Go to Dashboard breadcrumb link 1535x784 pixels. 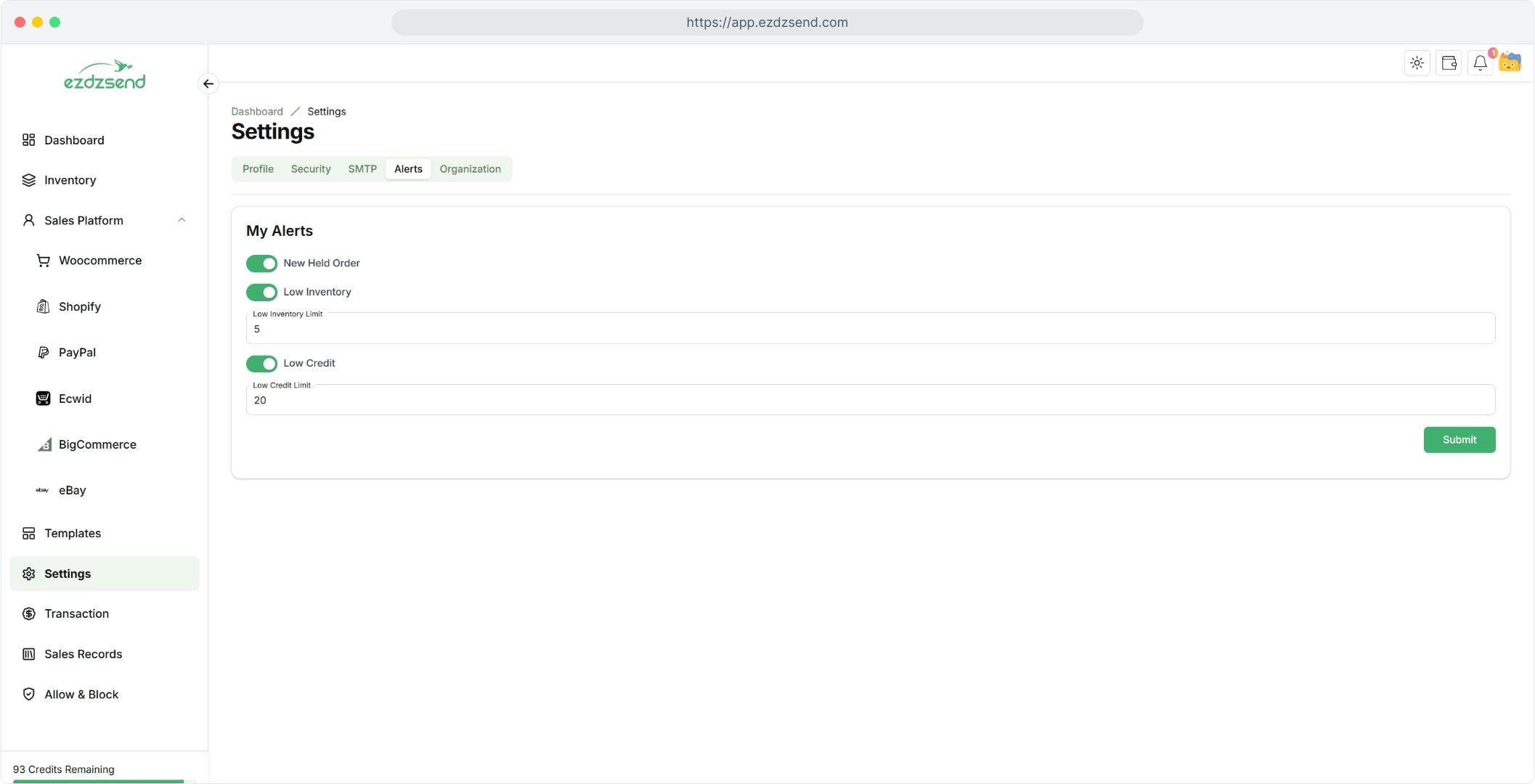[x=257, y=112]
